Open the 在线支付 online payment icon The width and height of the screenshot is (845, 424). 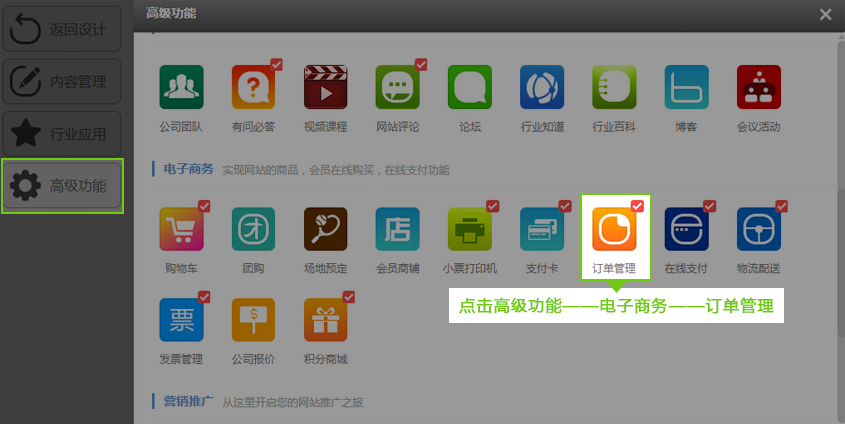[x=687, y=229]
